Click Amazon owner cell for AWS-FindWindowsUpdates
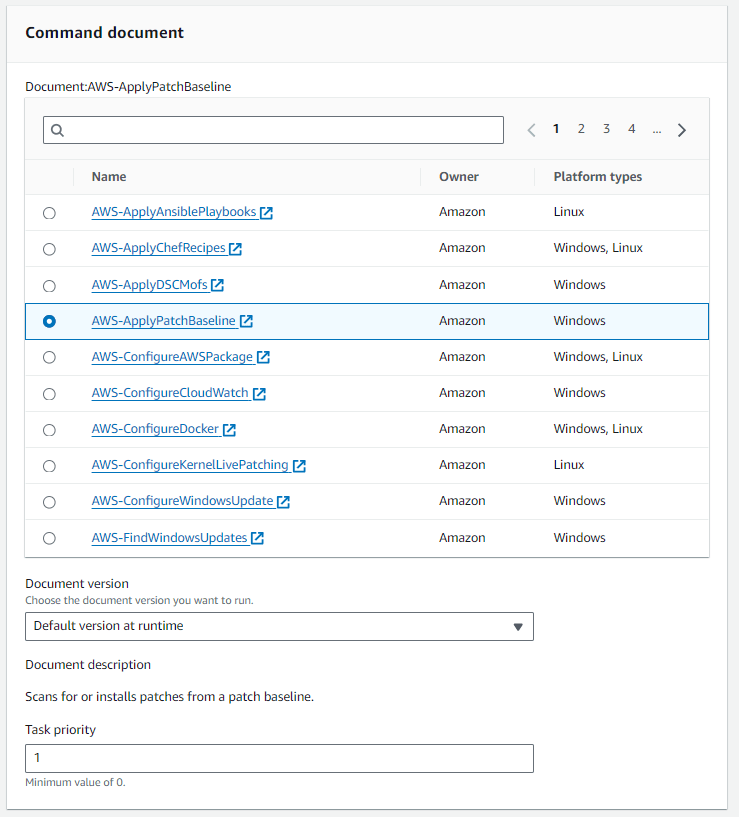Screen dimensions: 739x817 (462, 538)
